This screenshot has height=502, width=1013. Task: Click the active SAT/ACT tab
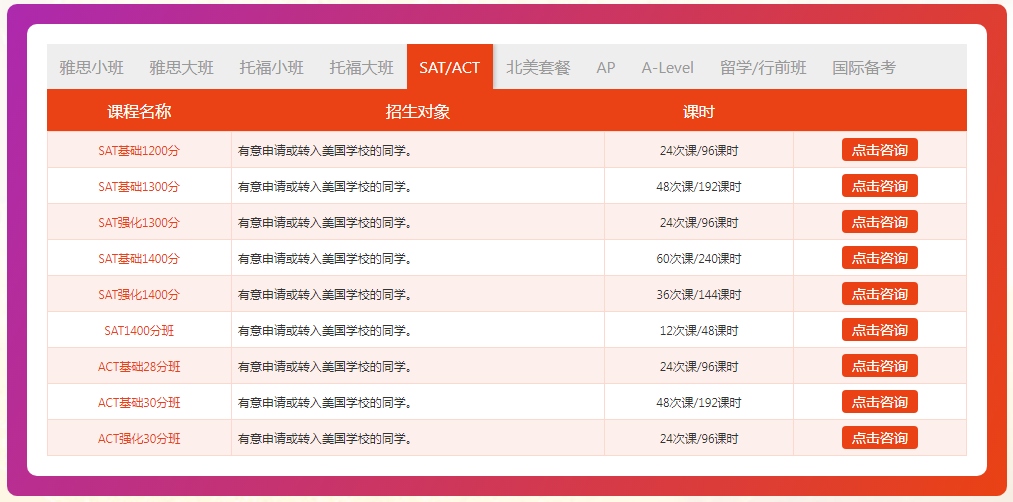[x=449, y=68]
